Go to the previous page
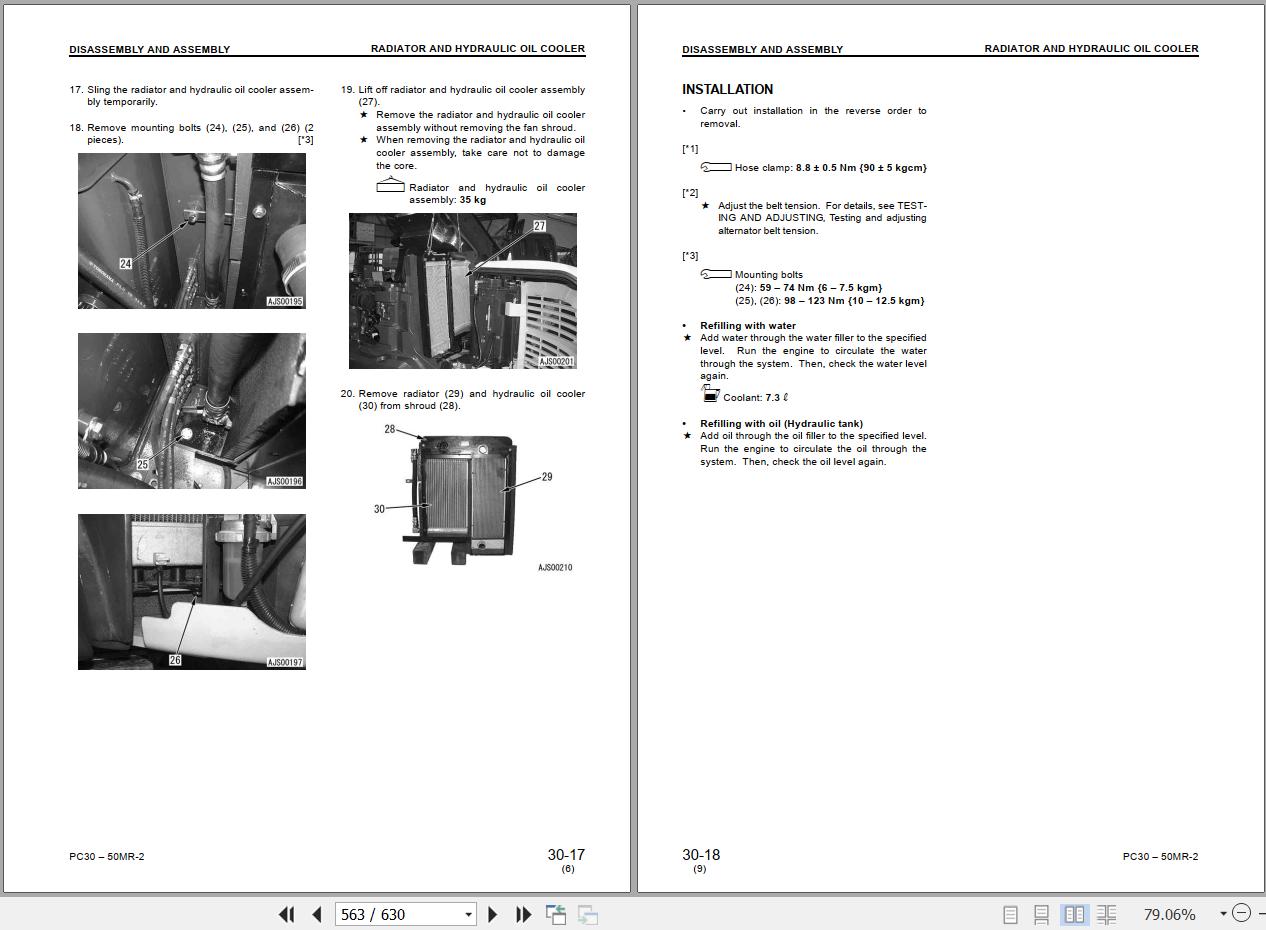This screenshot has width=1266, height=930. click(317, 914)
